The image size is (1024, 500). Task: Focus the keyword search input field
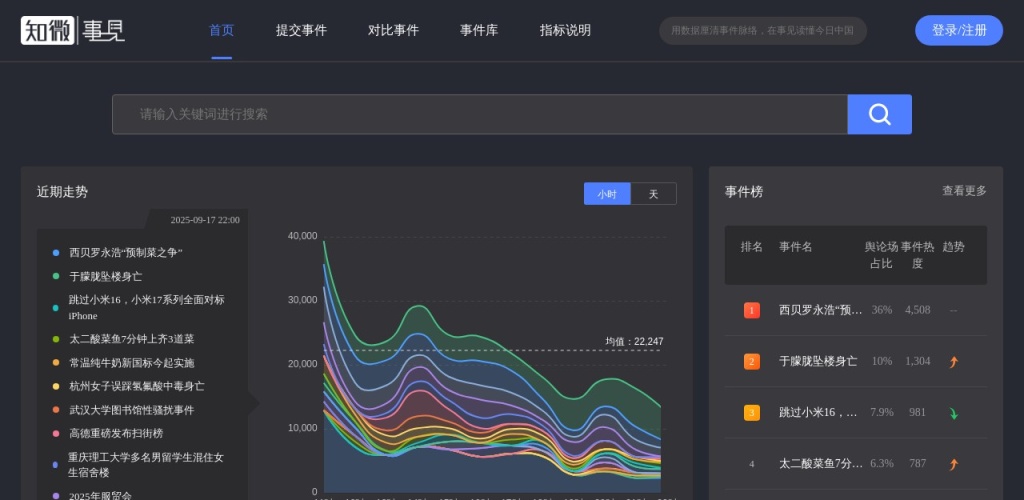click(x=480, y=114)
